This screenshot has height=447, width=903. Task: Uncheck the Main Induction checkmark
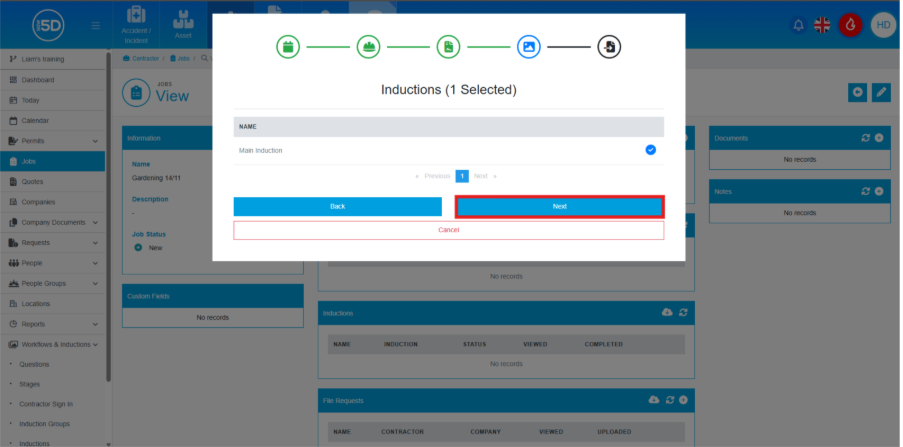click(650, 150)
